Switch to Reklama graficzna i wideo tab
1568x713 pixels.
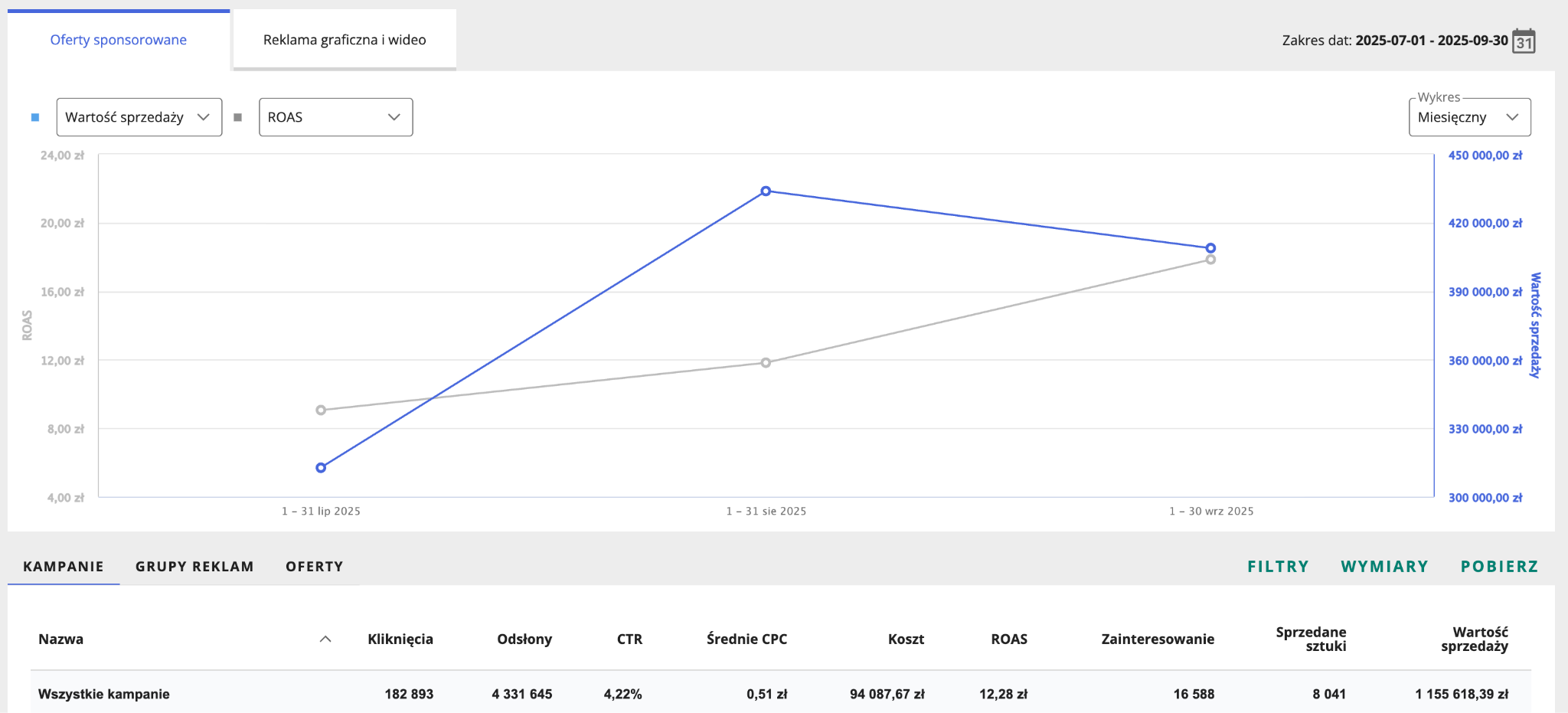pyautogui.click(x=345, y=40)
